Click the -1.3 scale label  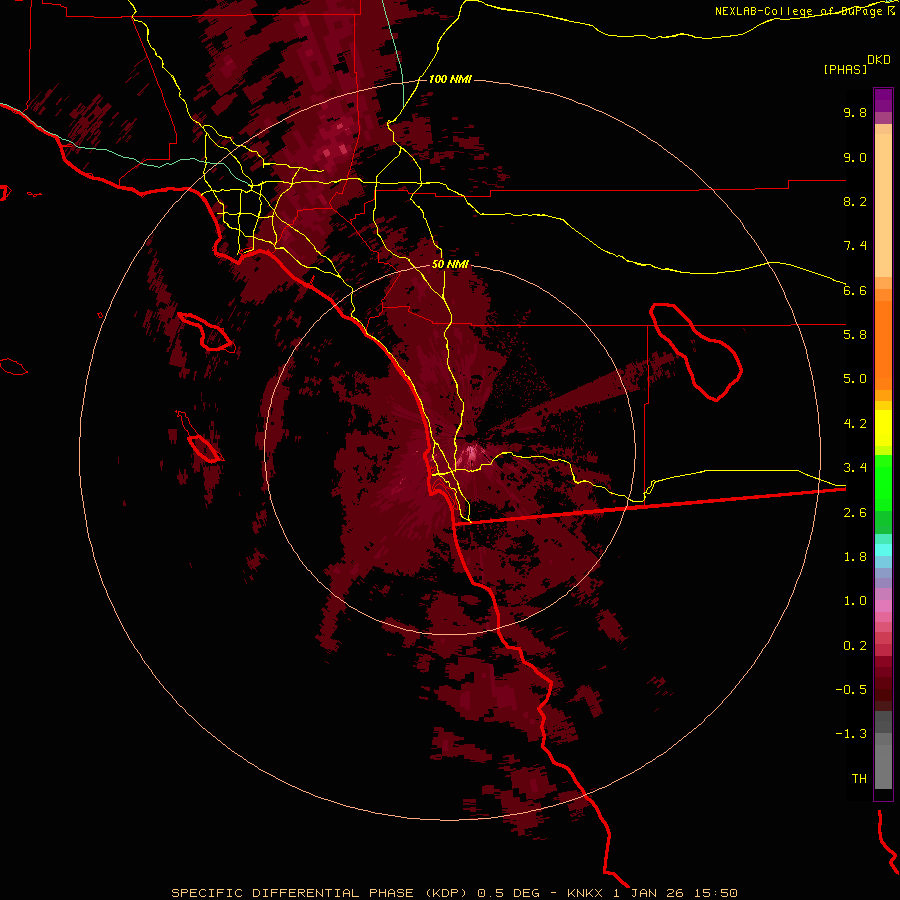tap(851, 734)
